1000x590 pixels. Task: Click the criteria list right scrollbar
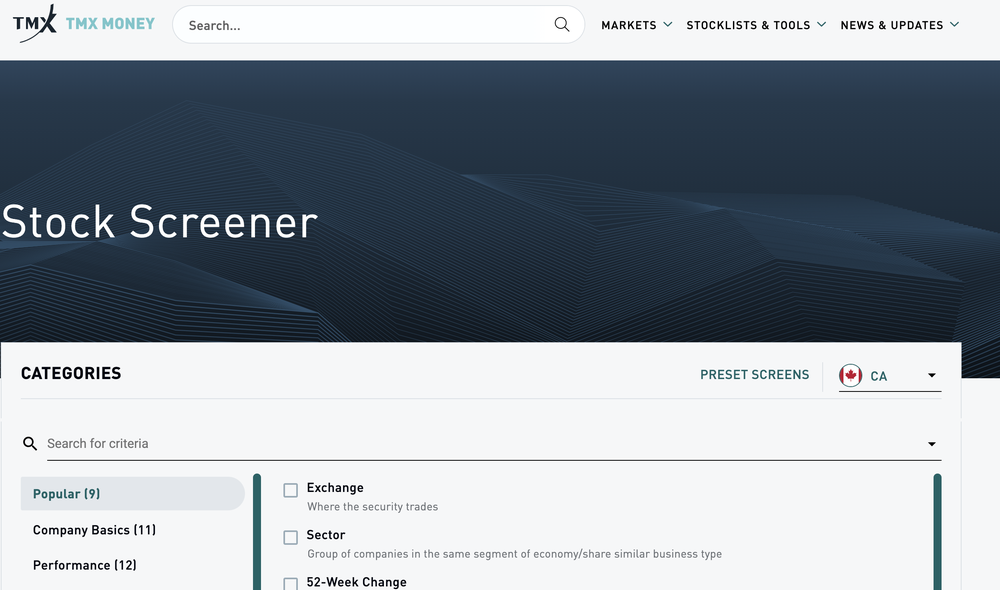coord(938,531)
